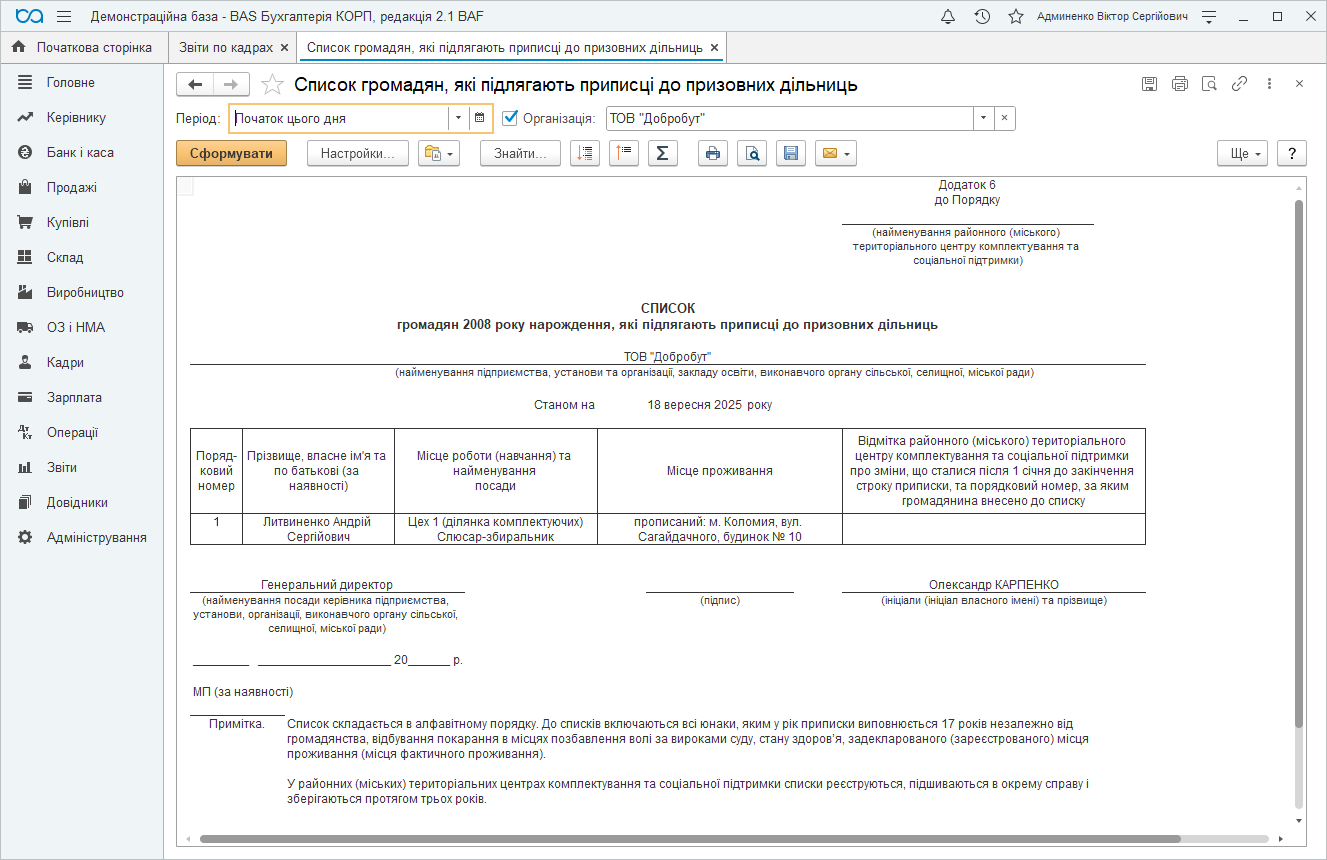Click into the Період input field
Image resolution: width=1327 pixels, height=860 pixels.
point(338,118)
